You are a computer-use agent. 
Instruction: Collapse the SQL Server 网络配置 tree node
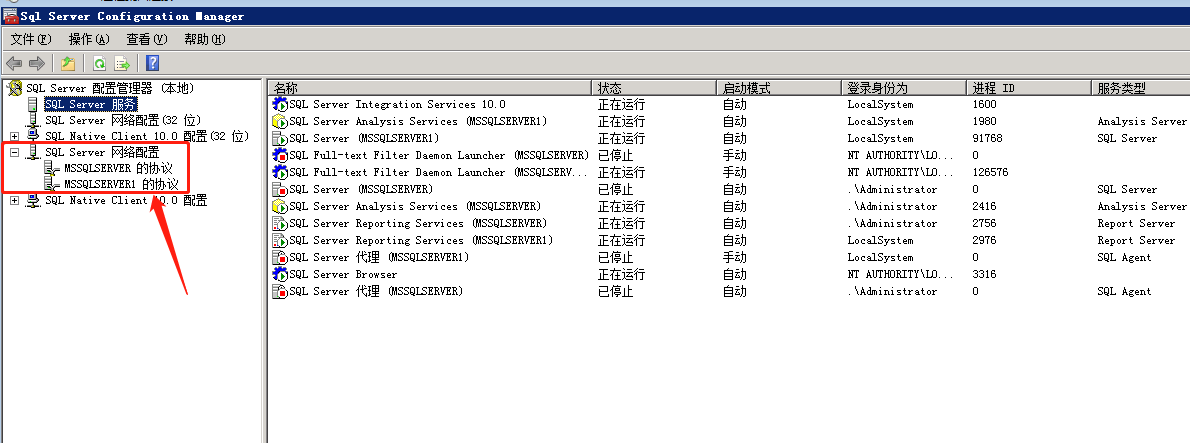click(14, 152)
